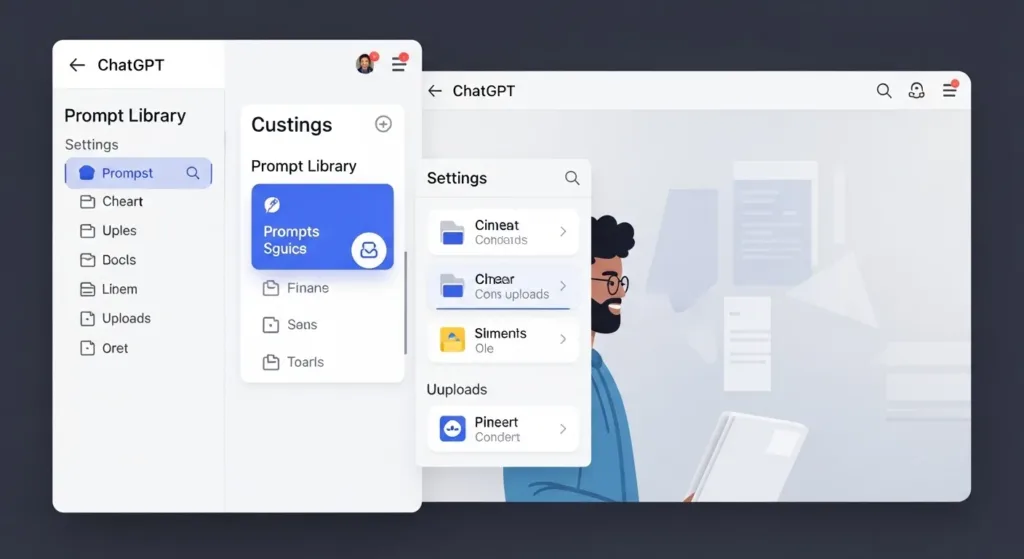Screen dimensions: 1024x559
Task: Expand the Sliments row chevron
Action: click(x=563, y=340)
